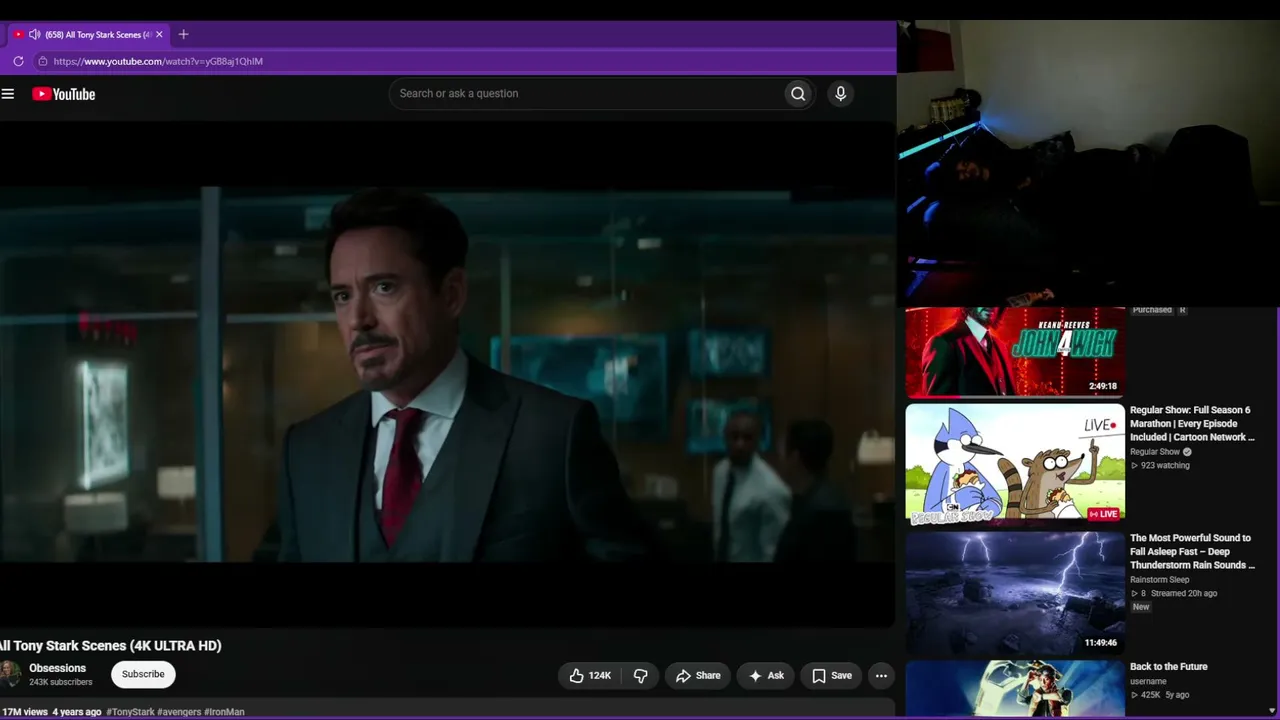This screenshot has width=1280, height=720.
Task: Open the Ask AI button
Action: pos(766,676)
